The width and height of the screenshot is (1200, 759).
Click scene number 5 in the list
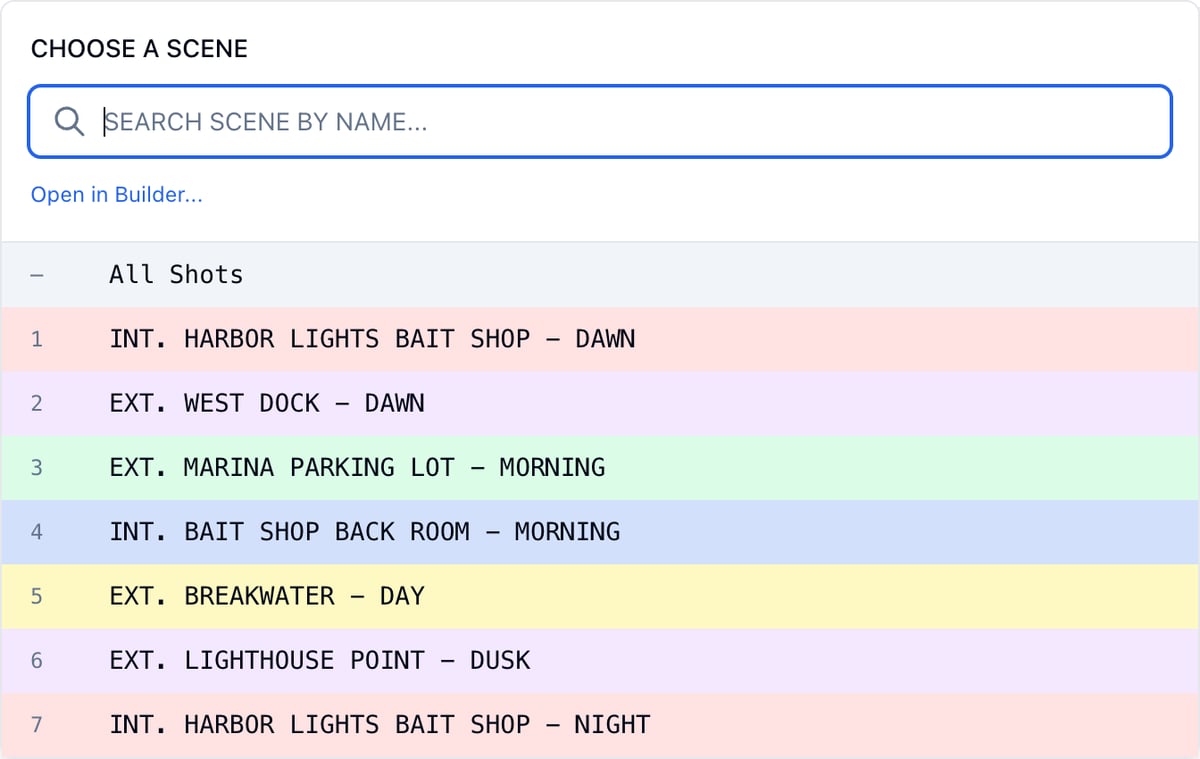click(x=37, y=596)
